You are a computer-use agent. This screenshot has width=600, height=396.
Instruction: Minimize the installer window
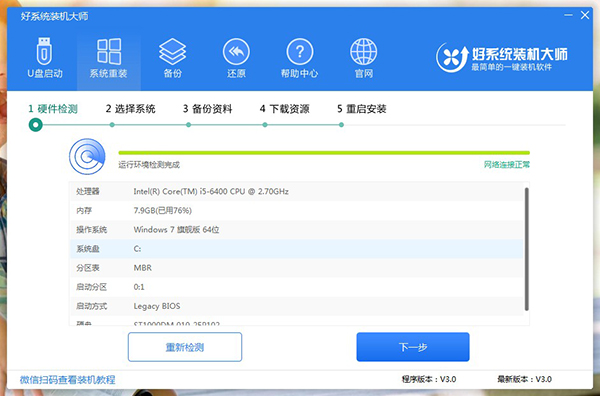click(x=569, y=15)
